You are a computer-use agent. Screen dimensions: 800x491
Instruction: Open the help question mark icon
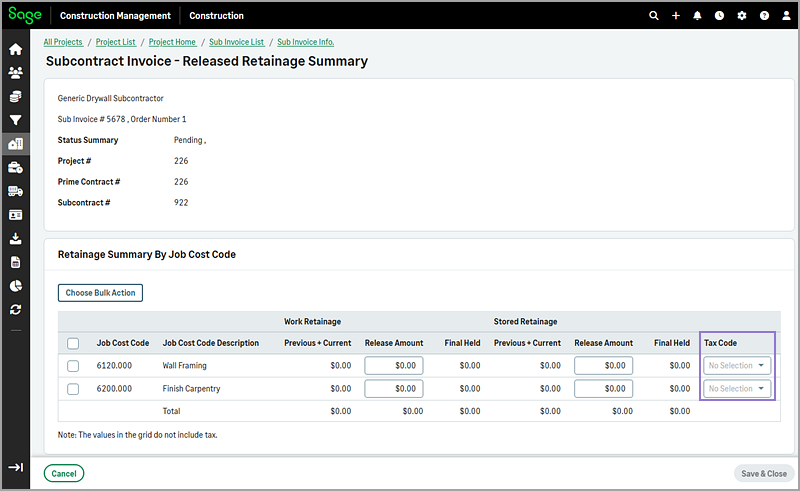pos(764,16)
